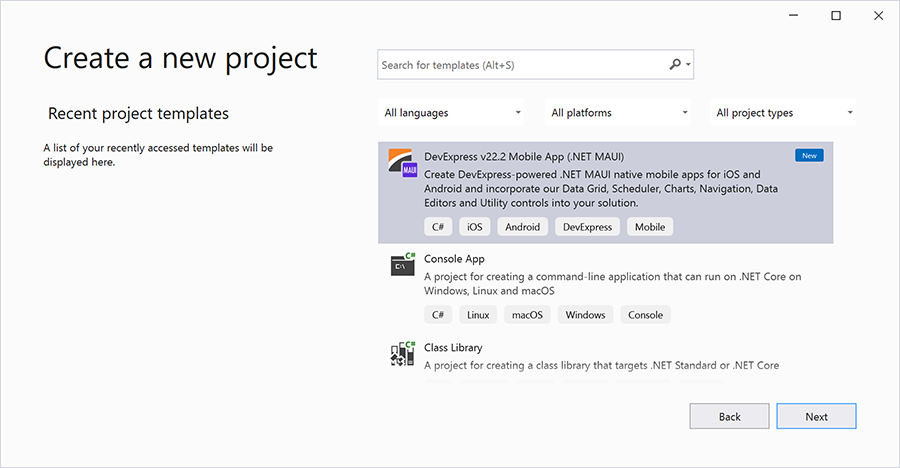Image resolution: width=900 pixels, height=468 pixels.
Task: Click the macOS tag
Action: point(527,315)
